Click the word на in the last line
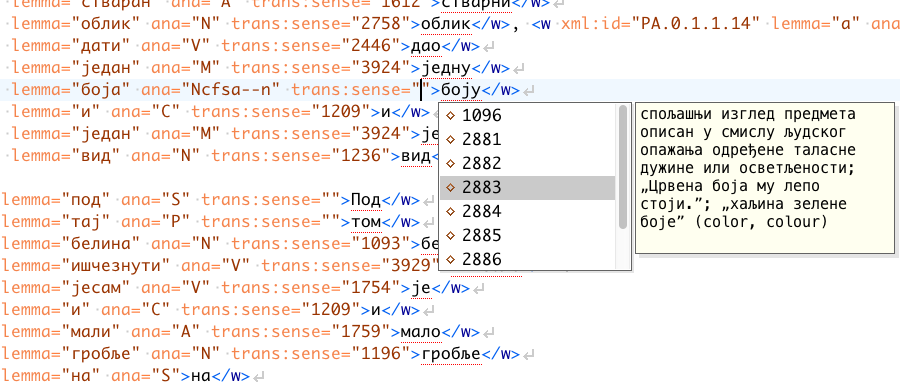Image resolution: width=900 pixels, height=386 pixels. [x=200, y=376]
